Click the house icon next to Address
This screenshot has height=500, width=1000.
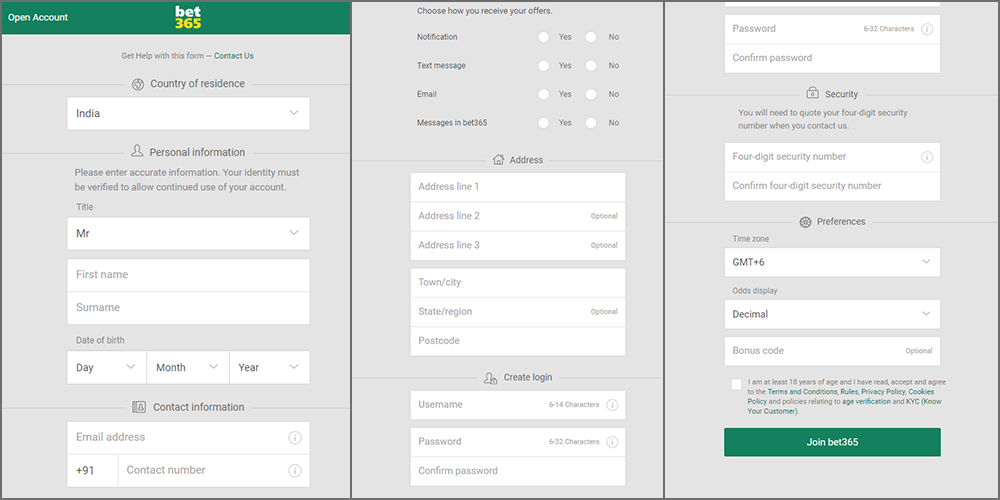coord(499,159)
